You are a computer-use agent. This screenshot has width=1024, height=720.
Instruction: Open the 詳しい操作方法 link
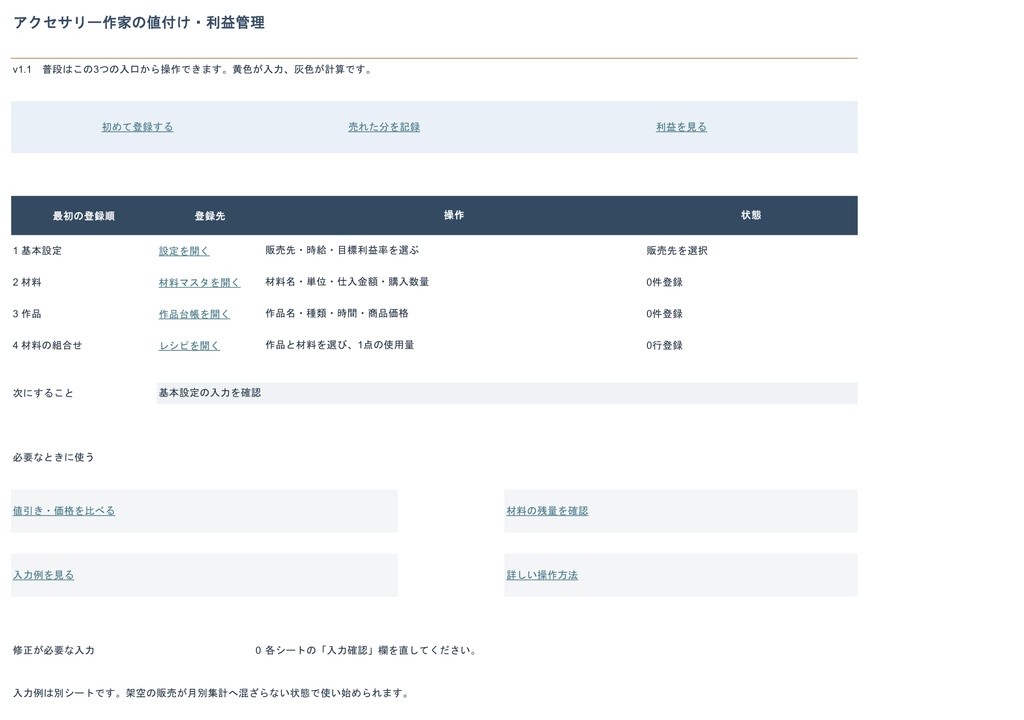[542, 575]
